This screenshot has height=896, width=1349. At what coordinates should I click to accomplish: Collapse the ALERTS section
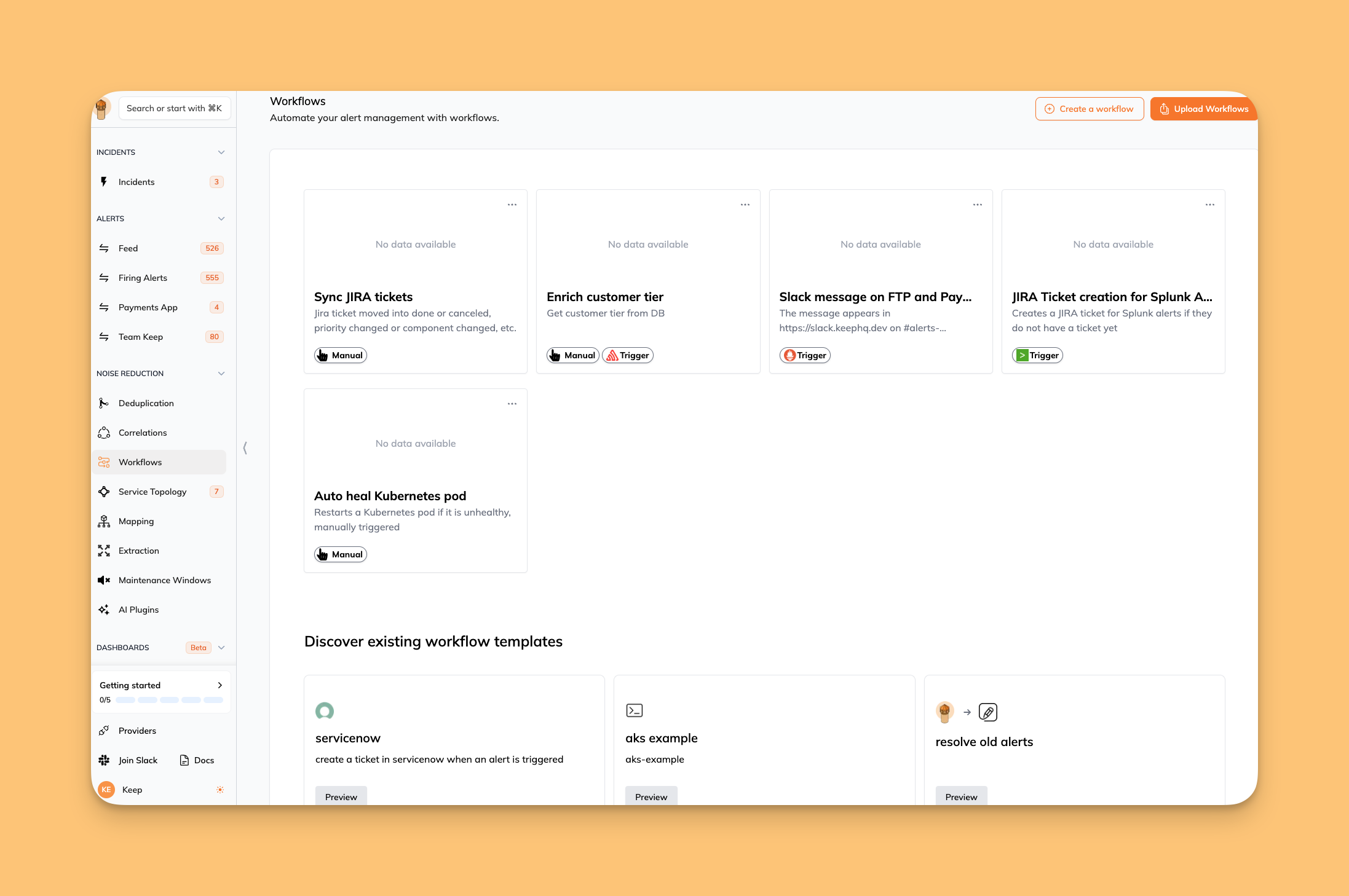pos(221,219)
